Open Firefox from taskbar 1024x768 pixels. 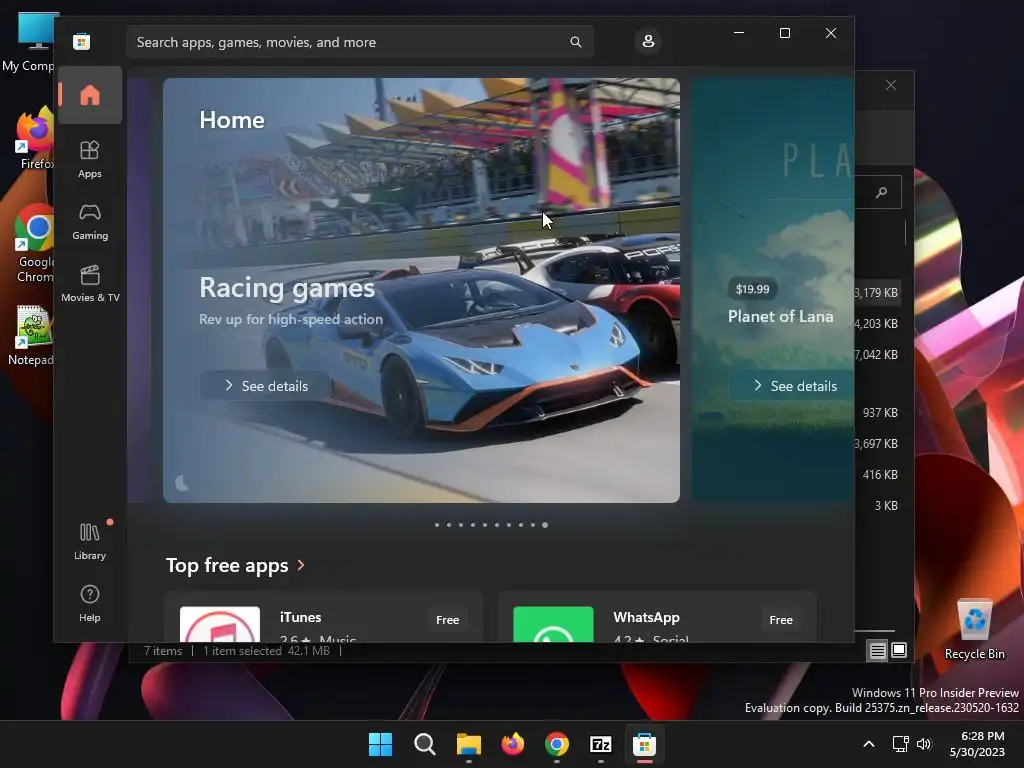coord(513,744)
